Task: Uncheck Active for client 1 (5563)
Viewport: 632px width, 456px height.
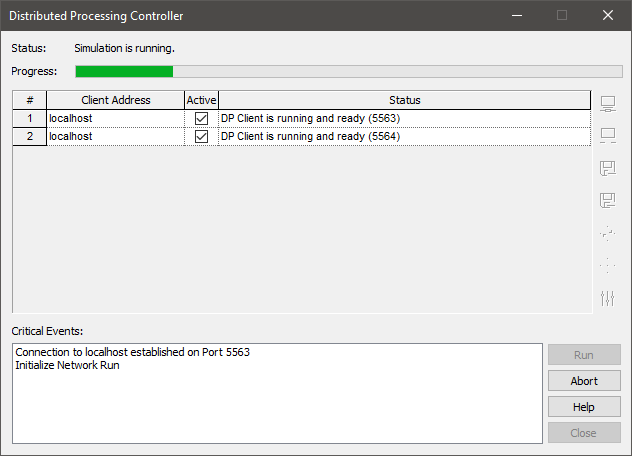Action: pyautogui.click(x=202, y=119)
